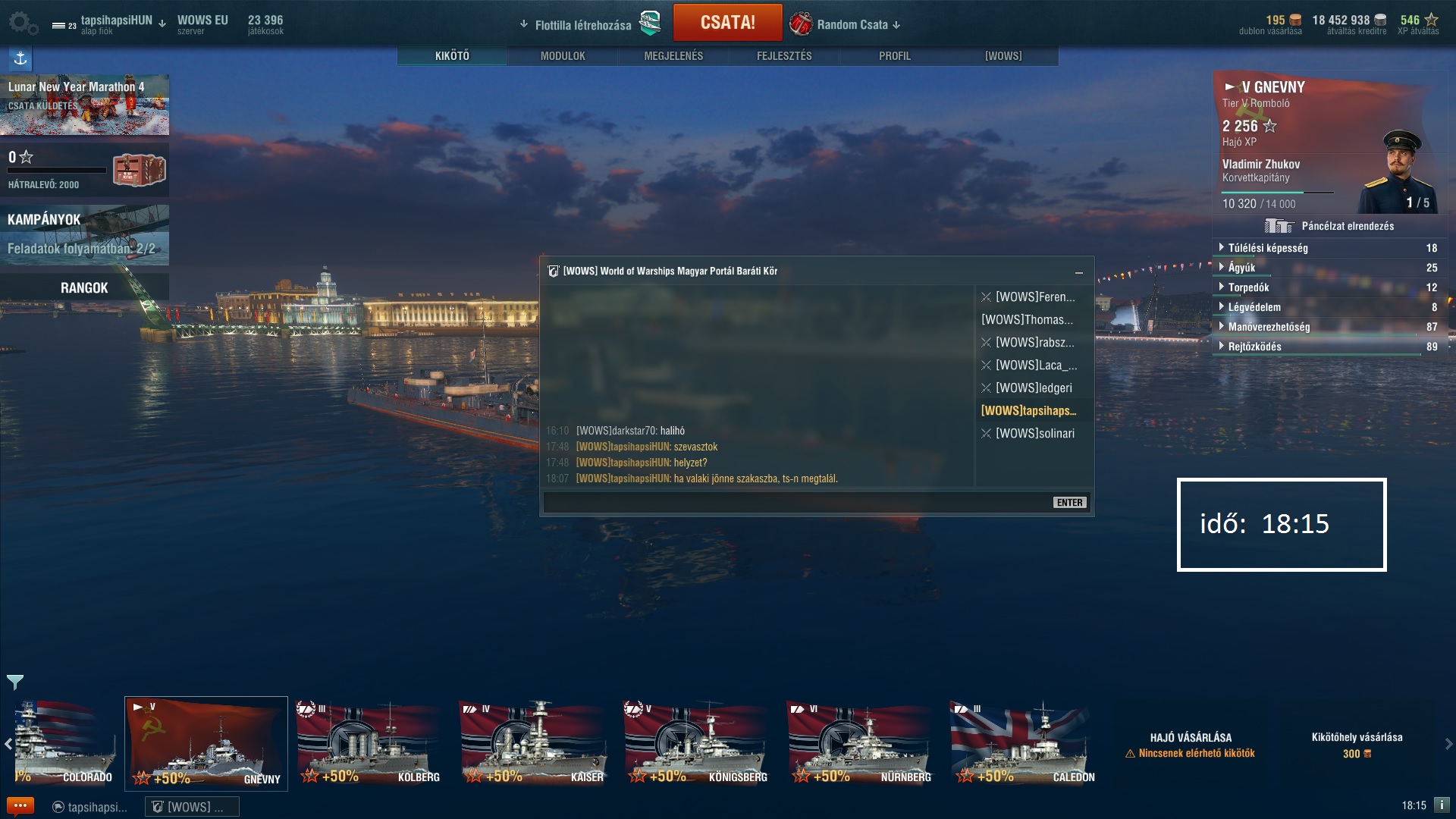Switch to the FEJLESZTÉS tab
The height and width of the screenshot is (819, 1456).
[784, 56]
